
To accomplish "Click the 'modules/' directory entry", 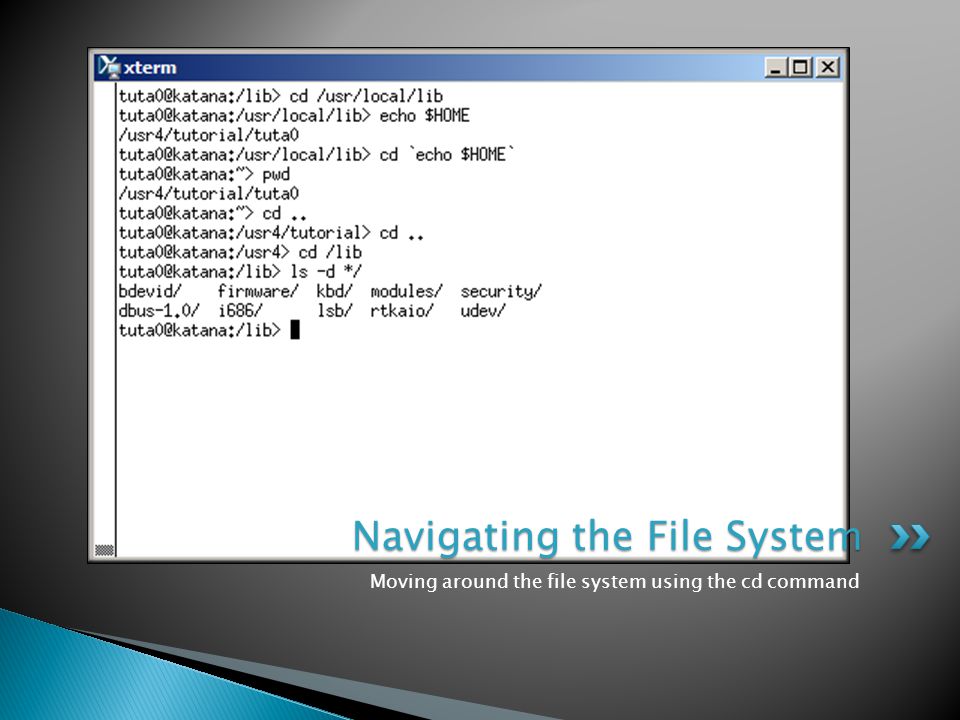I will point(407,291).
